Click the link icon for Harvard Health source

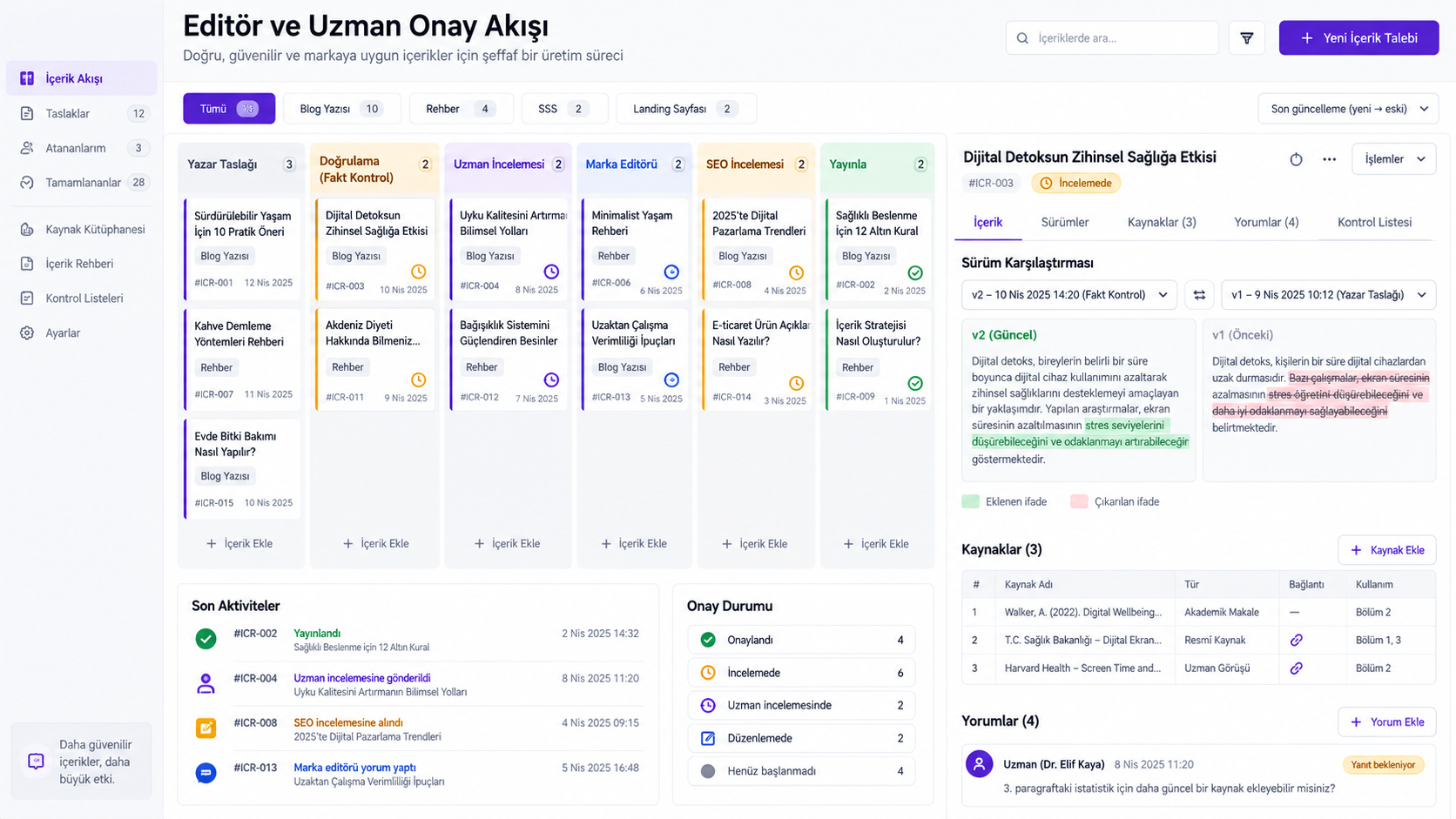tap(1296, 668)
